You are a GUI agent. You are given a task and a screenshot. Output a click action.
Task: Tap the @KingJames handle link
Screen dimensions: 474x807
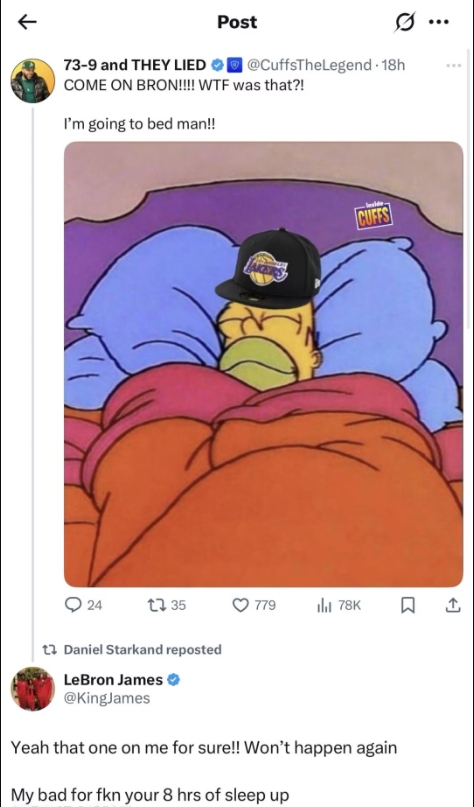coord(107,698)
